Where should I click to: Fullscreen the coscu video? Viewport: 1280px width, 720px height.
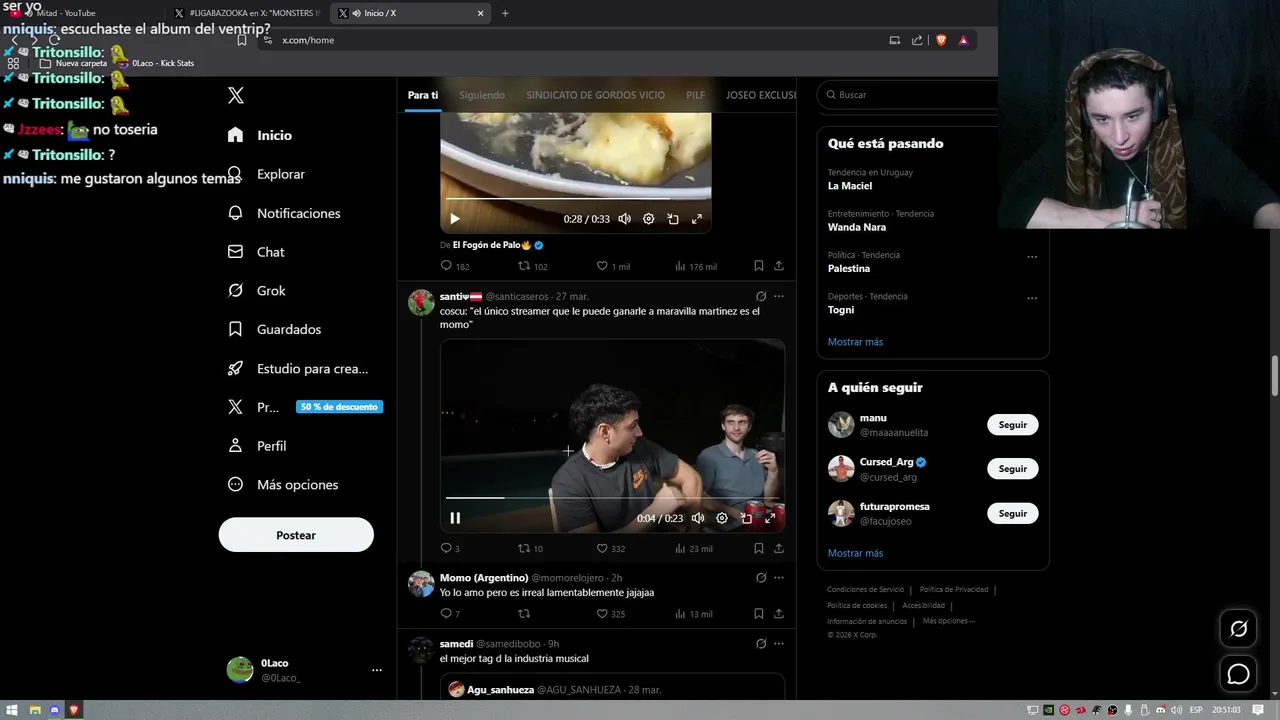point(770,518)
